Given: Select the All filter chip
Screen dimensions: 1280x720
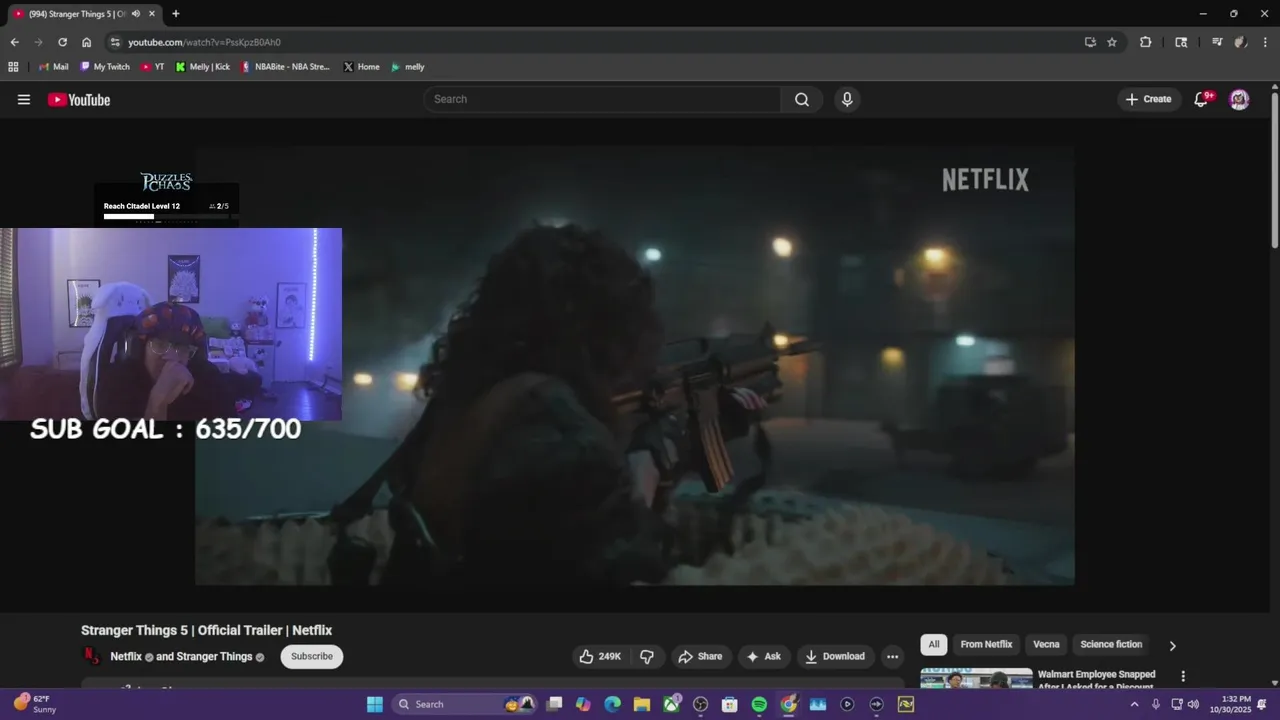Looking at the screenshot, I should [934, 644].
